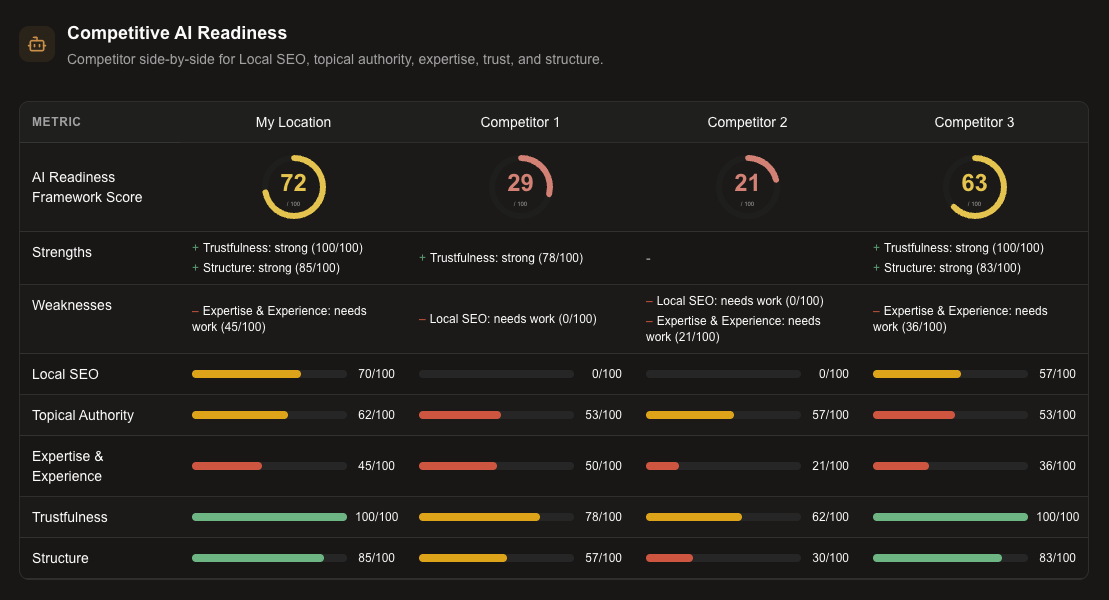Screen dimensions: 1109x600
Task: Click the Competitor 3 score gauge showing 63
Action: point(975,187)
